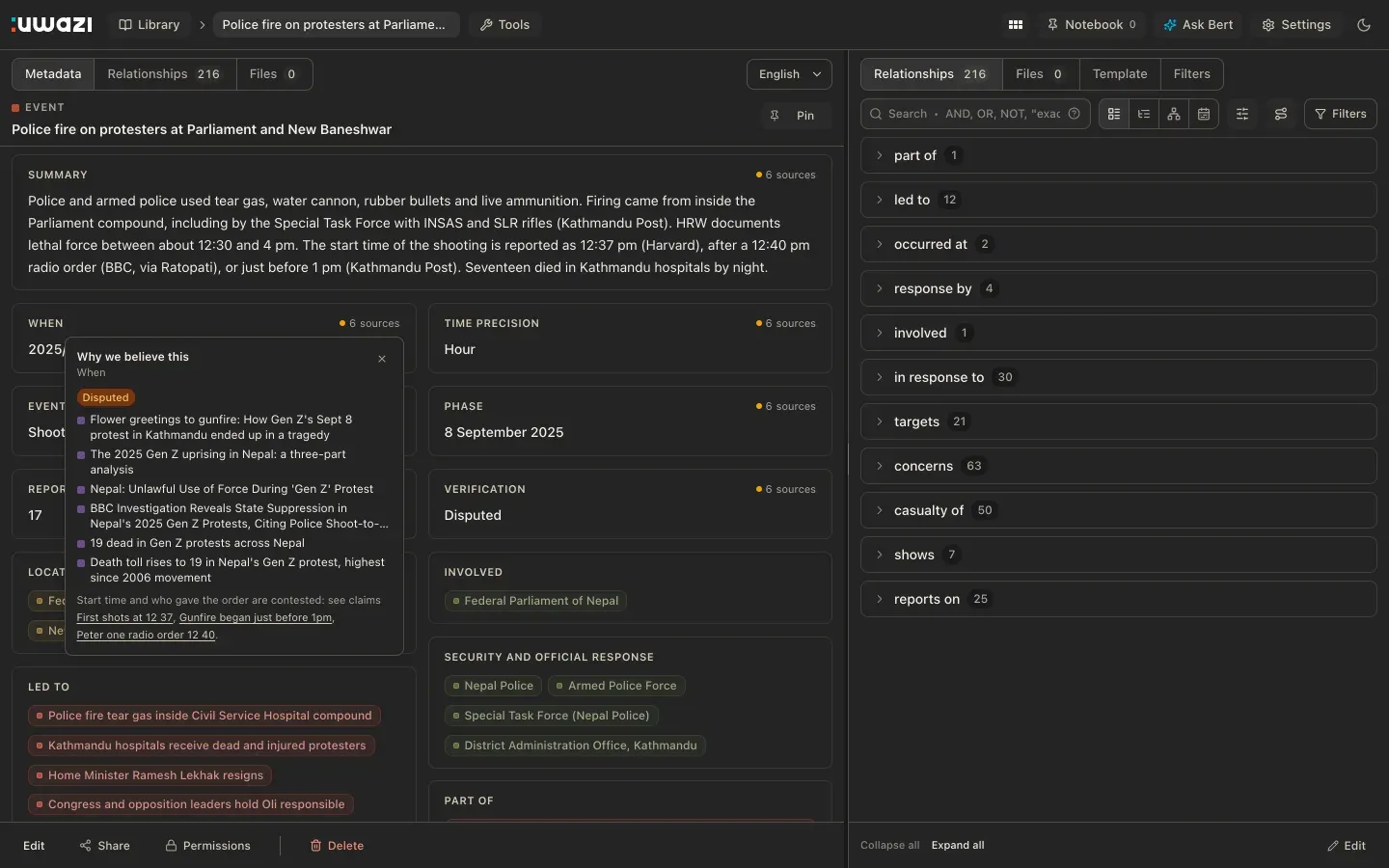Select grouped list view icon
Screen dimensions: 1389x868
tap(1114, 114)
